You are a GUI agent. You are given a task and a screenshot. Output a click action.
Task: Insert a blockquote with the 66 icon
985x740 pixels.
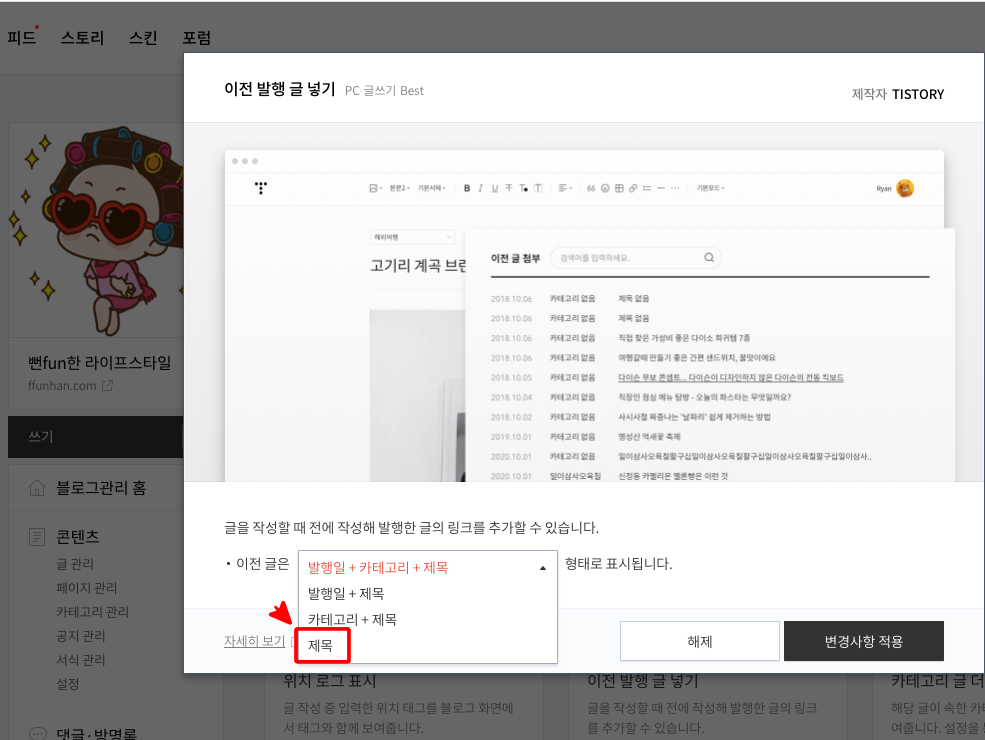[x=589, y=188]
